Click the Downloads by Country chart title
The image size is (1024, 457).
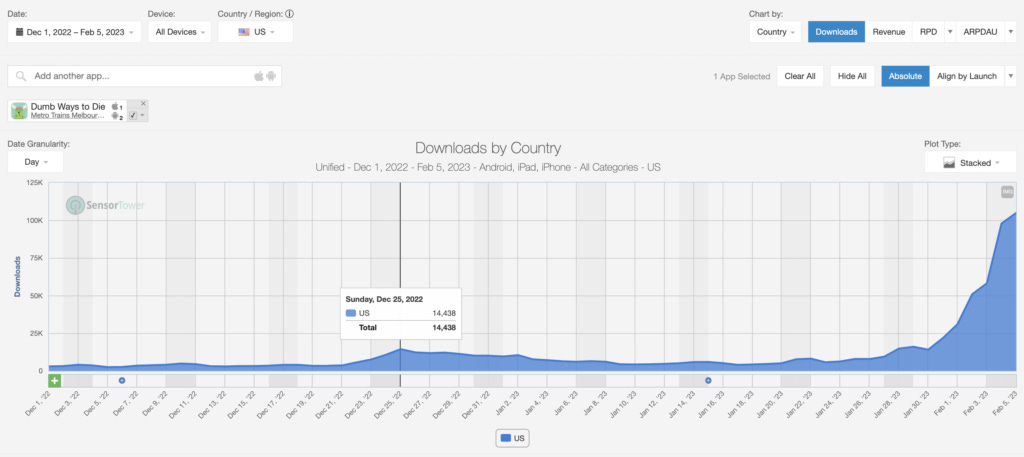[488, 148]
